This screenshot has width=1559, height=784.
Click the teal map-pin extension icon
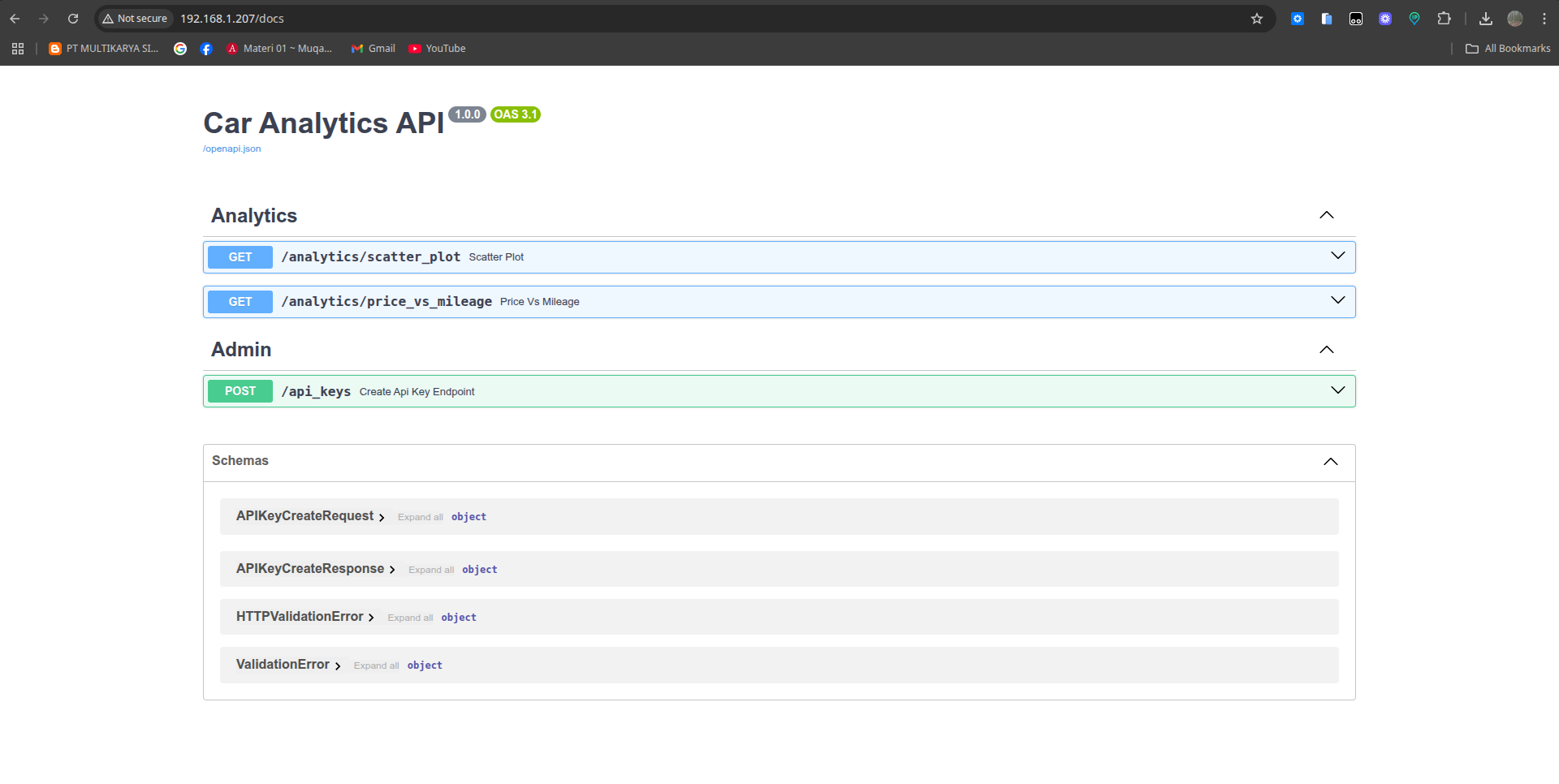[x=1414, y=19]
